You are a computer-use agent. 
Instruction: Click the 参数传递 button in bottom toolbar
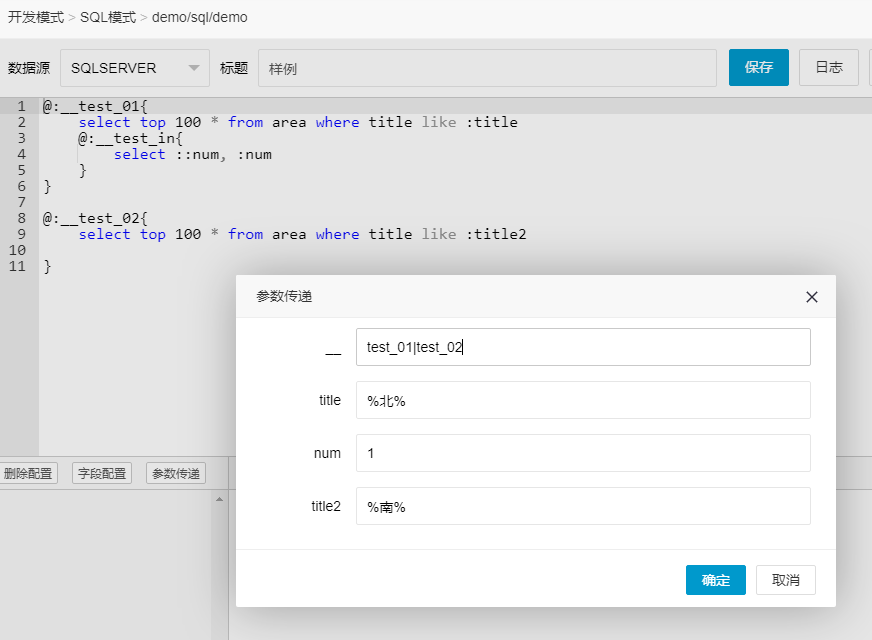coord(176,473)
